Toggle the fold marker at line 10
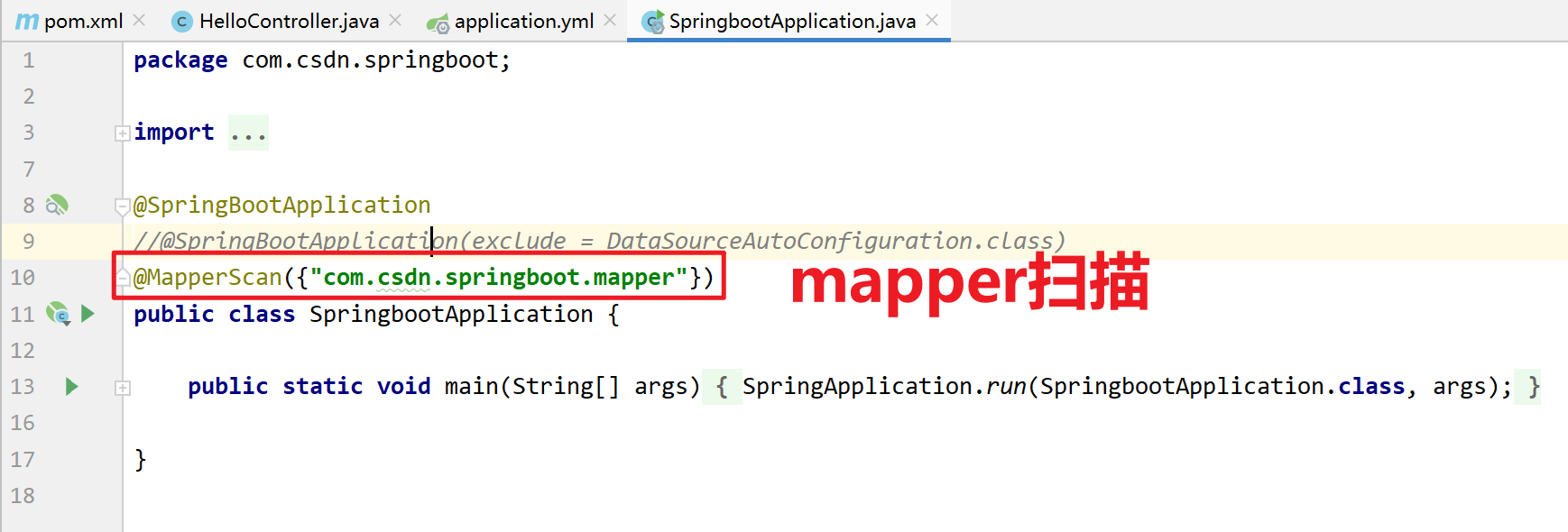Viewport: 1568px width, 532px height. click(x=123, y=277)
